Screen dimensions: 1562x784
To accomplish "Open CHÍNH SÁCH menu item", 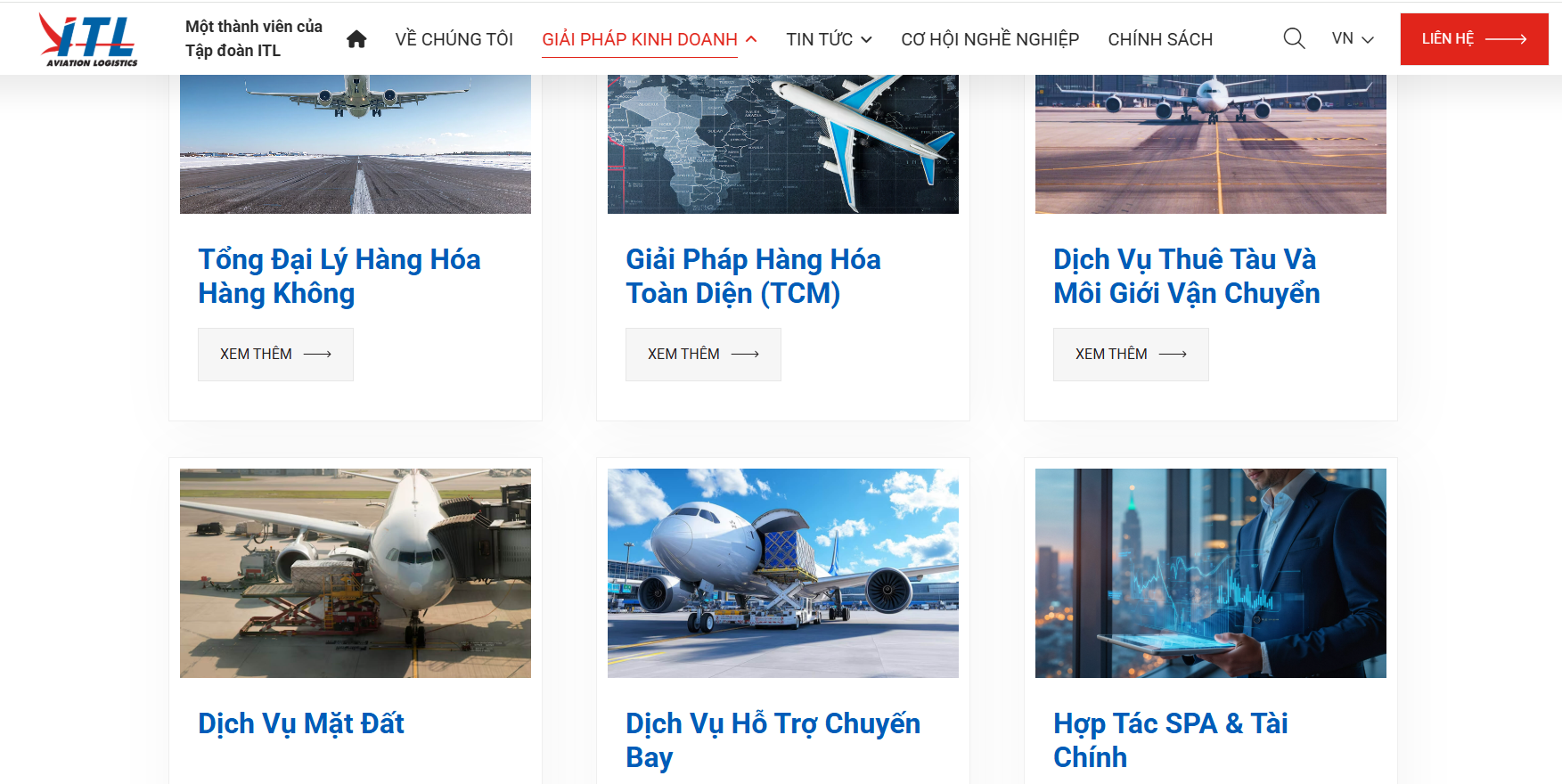I will (1160, 39).
